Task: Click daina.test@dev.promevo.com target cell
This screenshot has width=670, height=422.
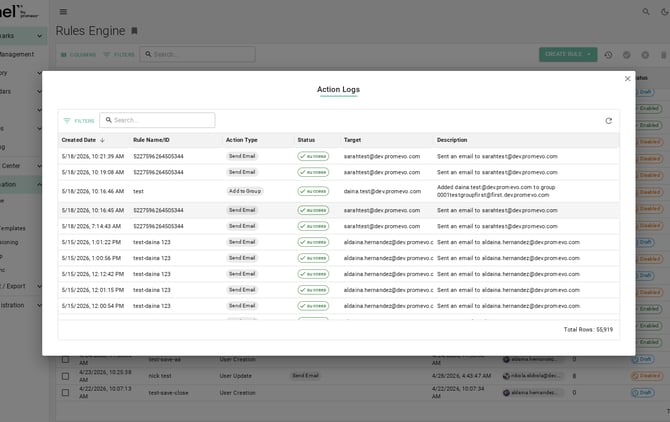Action: pyautogui.click(x=382, y=191)
